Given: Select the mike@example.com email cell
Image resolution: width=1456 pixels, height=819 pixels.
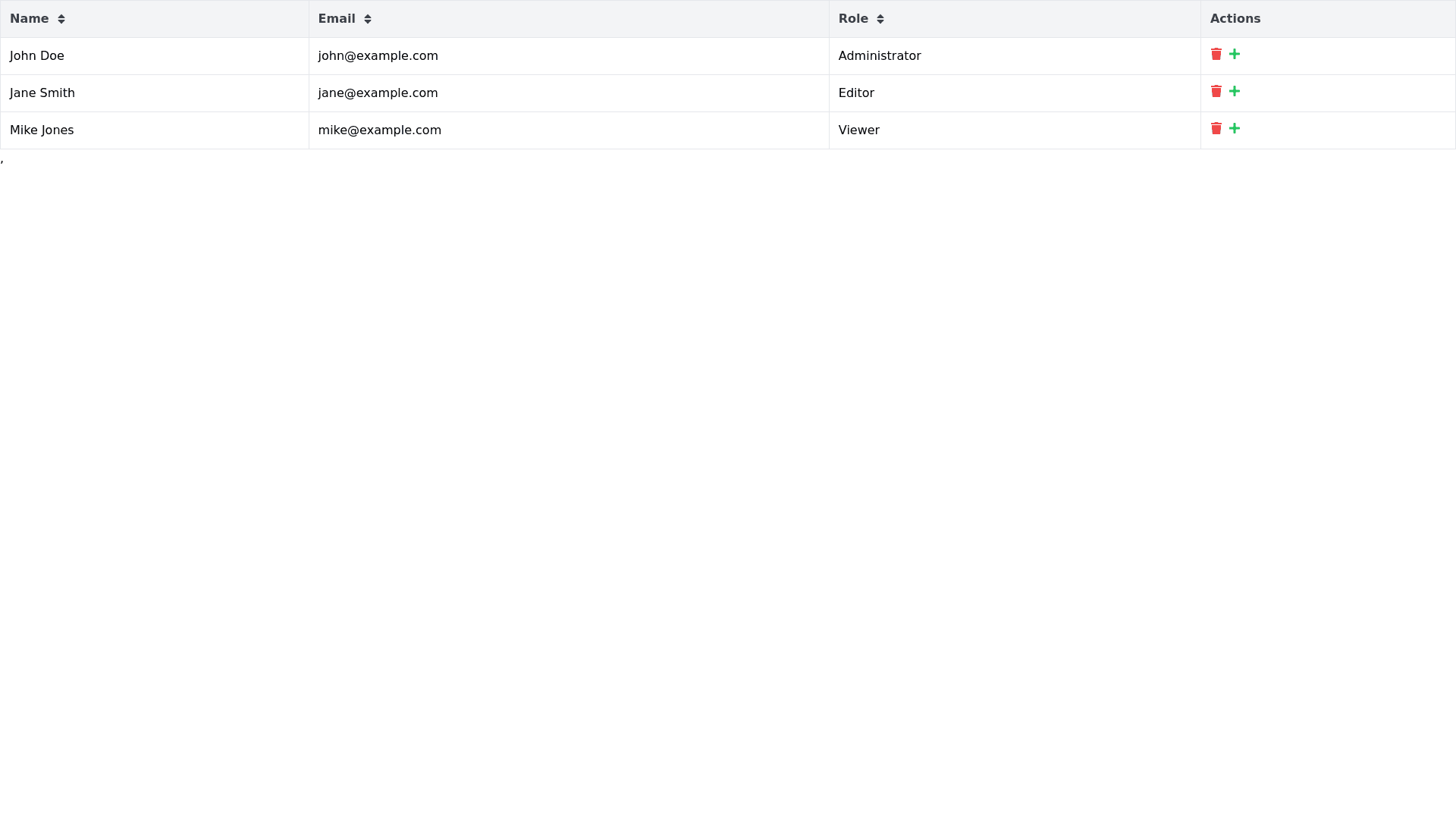Looking at the screenshot, I should click(x=379, y=130).
